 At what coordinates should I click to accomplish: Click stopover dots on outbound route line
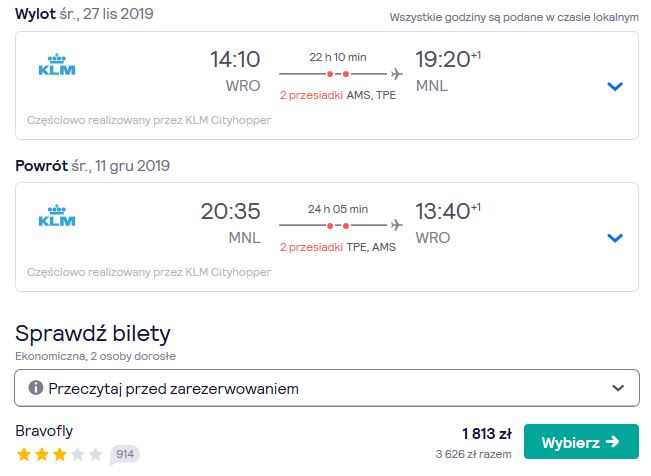(x=338, y=74)
